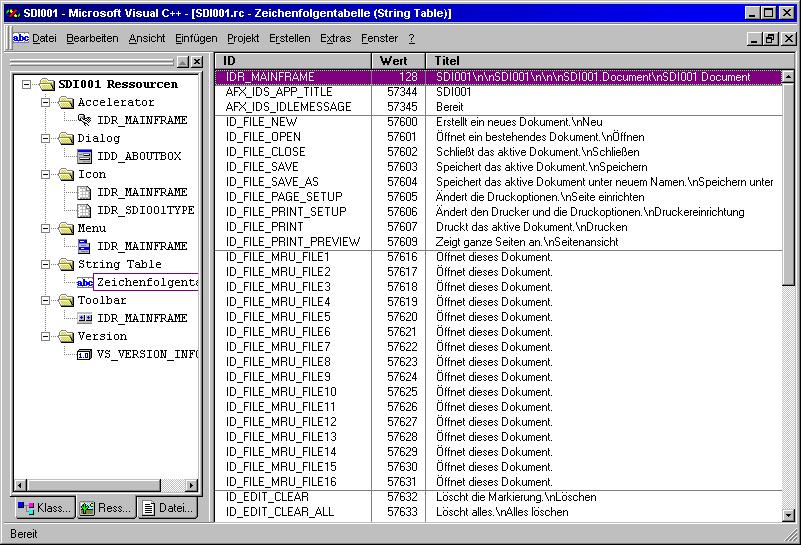
Task: Switch to the Klass... tab
Action: click(44, 508)
